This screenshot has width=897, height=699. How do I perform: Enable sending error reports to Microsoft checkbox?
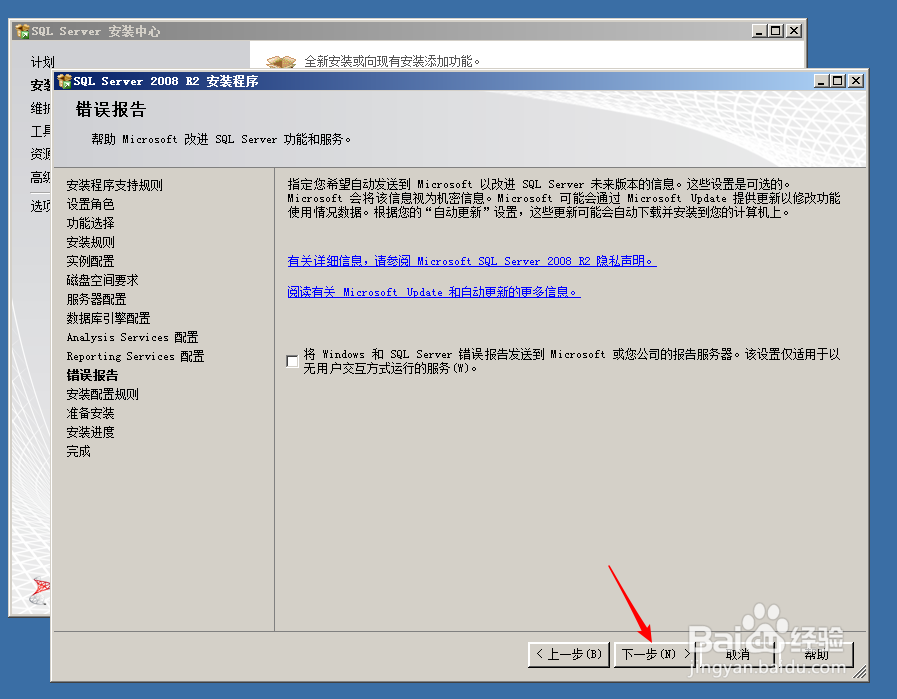click(292, 361)
